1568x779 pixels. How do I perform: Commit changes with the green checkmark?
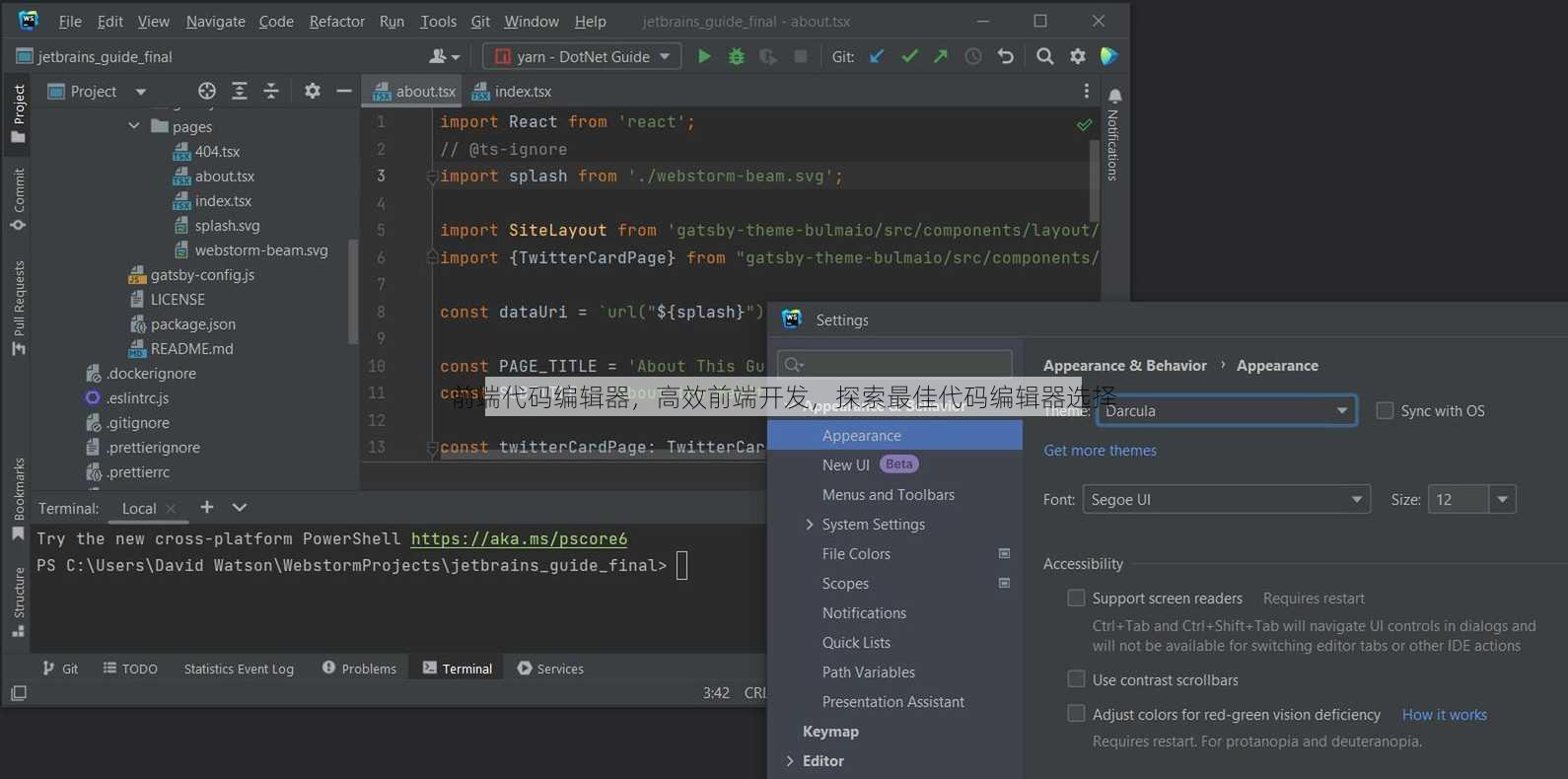[x=909, y=57]
